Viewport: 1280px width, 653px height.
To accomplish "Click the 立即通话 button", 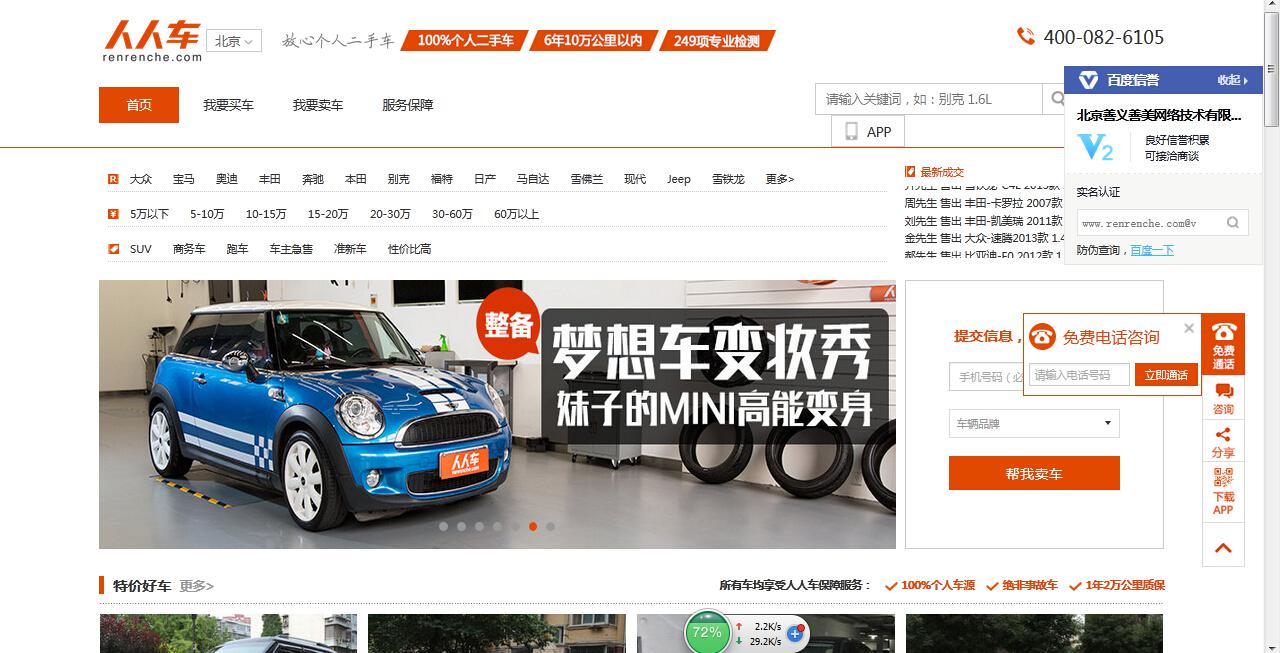I will tap(1166, 375).
